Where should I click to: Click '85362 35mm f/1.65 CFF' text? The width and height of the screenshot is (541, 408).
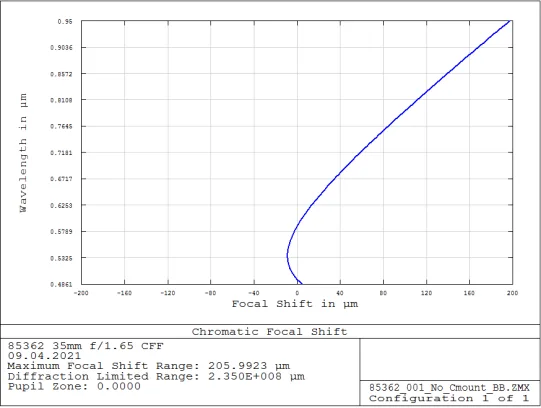coord(86,346)
